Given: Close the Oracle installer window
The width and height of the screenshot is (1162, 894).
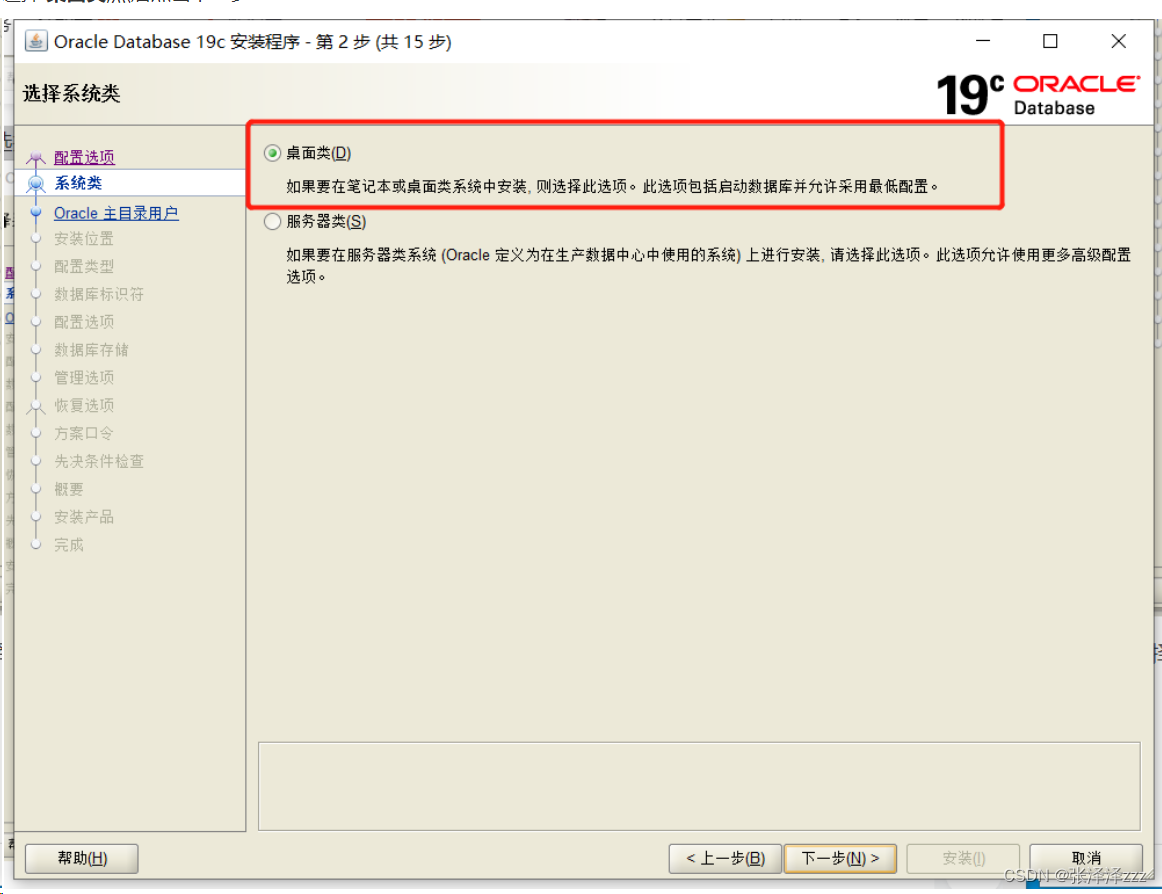Looking at the screenshot, I should (1118, 41).
